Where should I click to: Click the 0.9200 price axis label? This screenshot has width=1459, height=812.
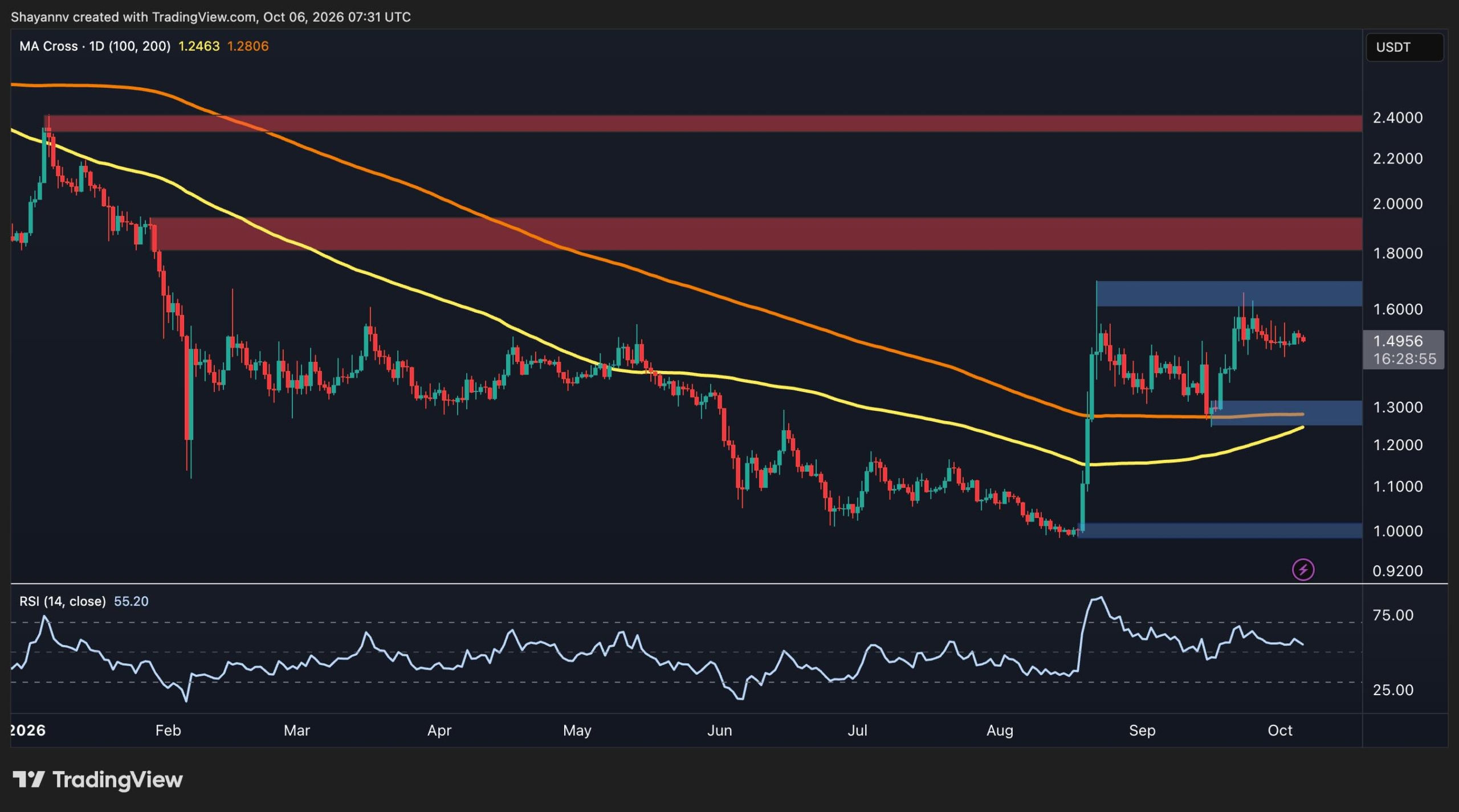click(x=1397, y=570)
